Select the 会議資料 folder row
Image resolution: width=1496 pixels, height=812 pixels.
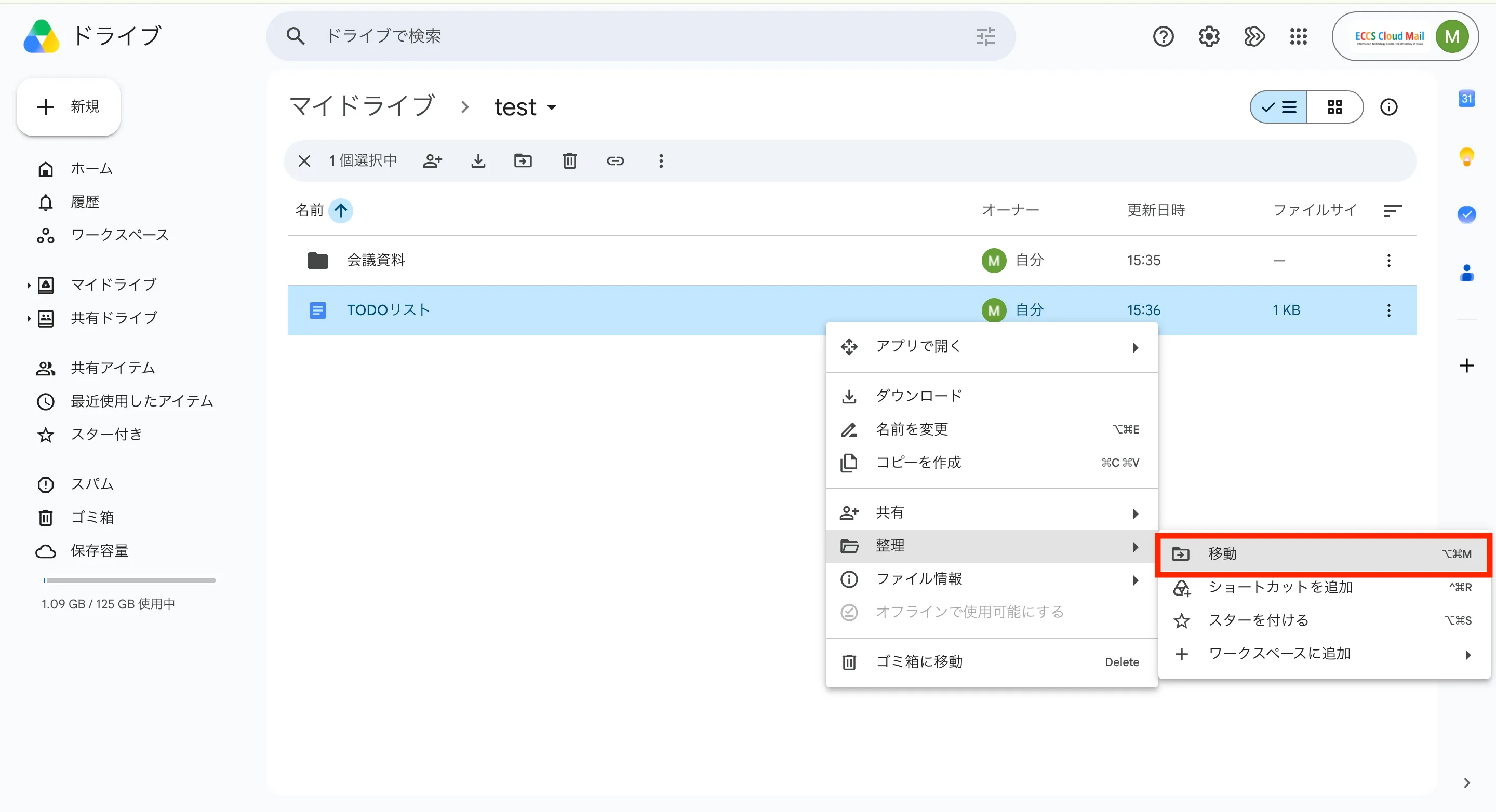852,261
